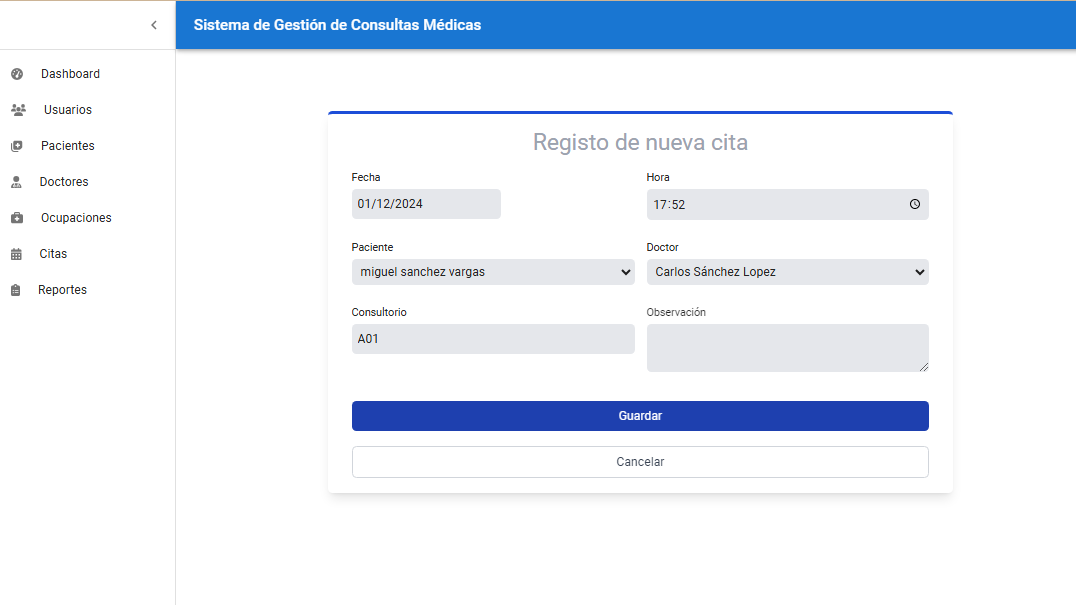Open the time picker clock icon

pyautogui.click(x=915, y=204)
